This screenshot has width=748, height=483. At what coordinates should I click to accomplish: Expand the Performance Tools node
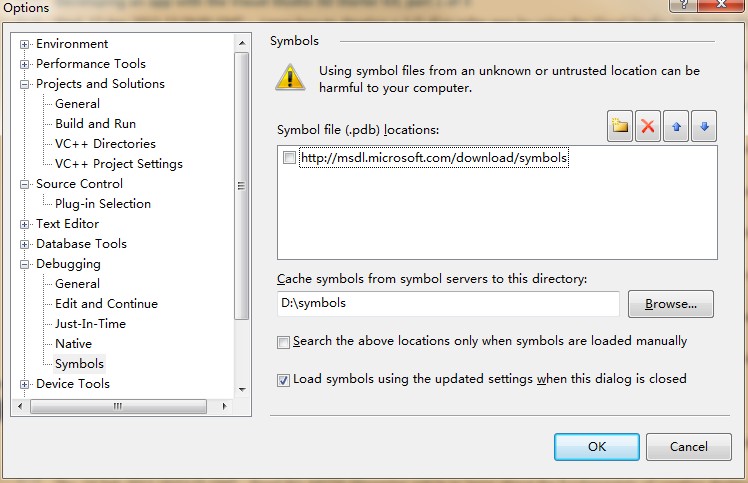24,64
